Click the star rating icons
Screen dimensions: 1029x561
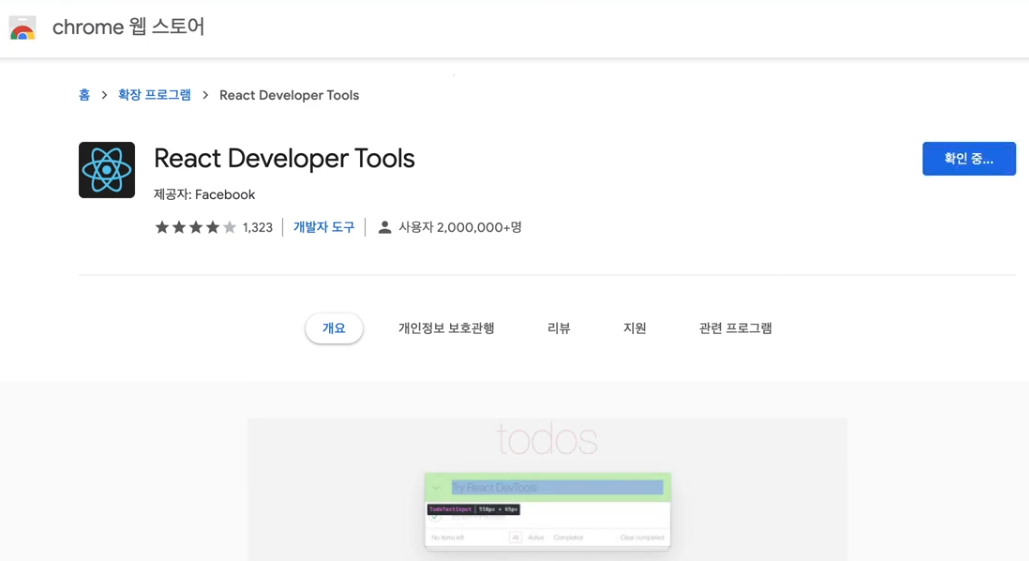tap(195, 228)
